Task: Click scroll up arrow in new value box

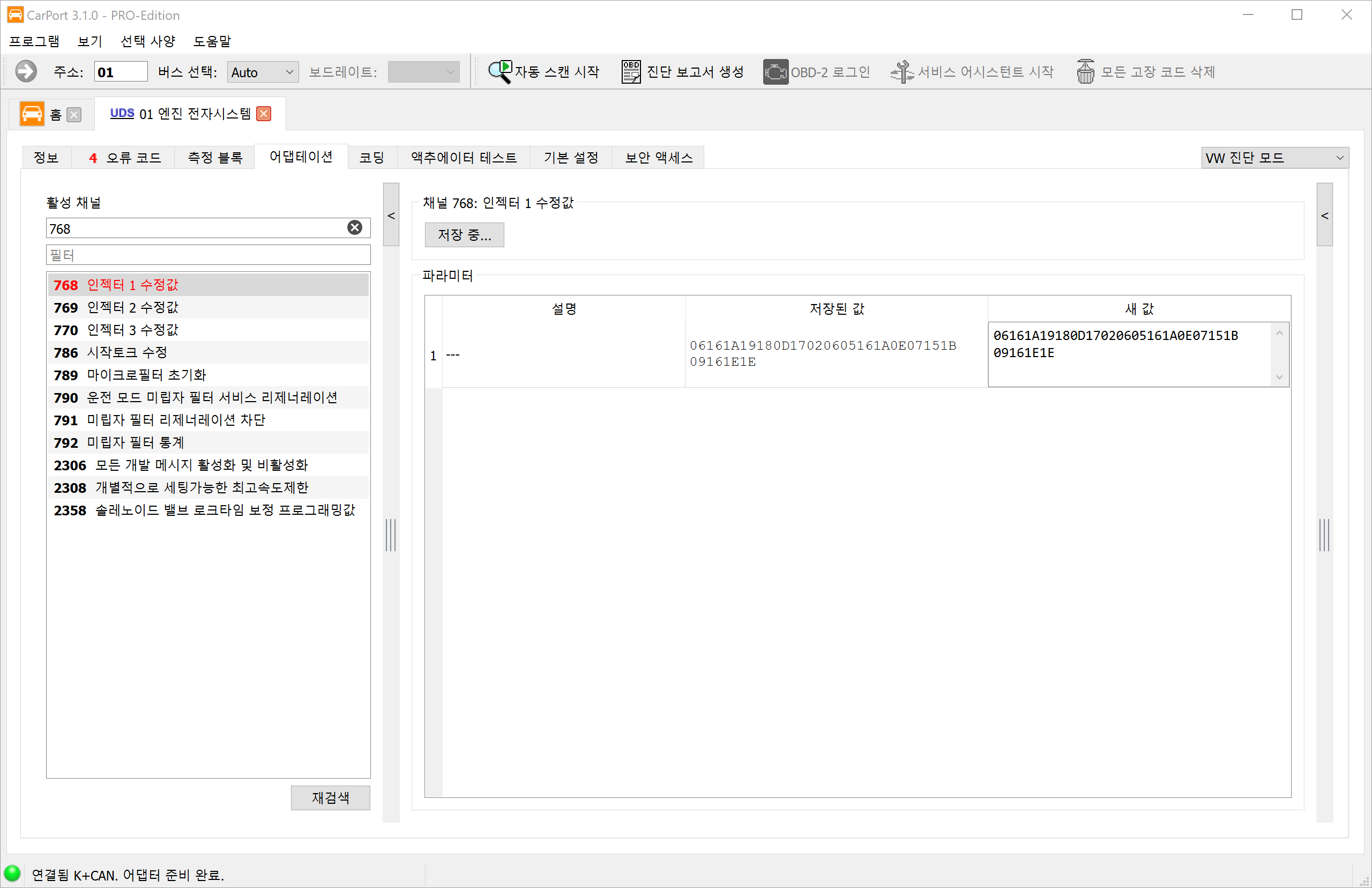Action: 1279,332
